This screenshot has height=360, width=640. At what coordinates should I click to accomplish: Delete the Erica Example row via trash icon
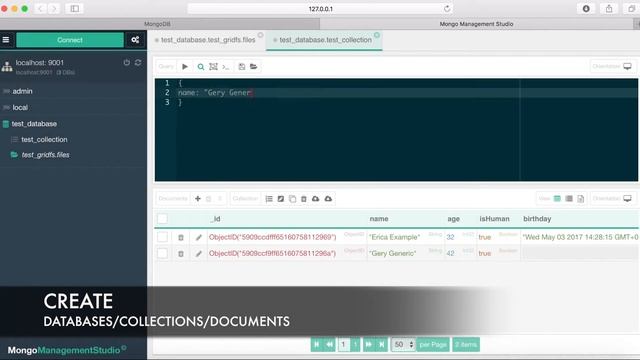pyautogui.click(x=181, y=237)
